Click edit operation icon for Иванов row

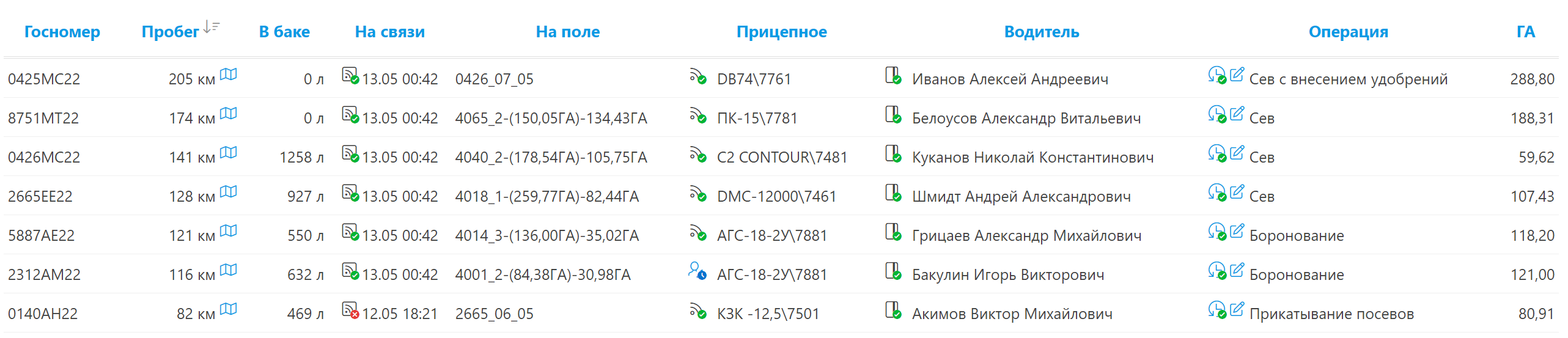pyautogui.click(x=1237, y=75)
